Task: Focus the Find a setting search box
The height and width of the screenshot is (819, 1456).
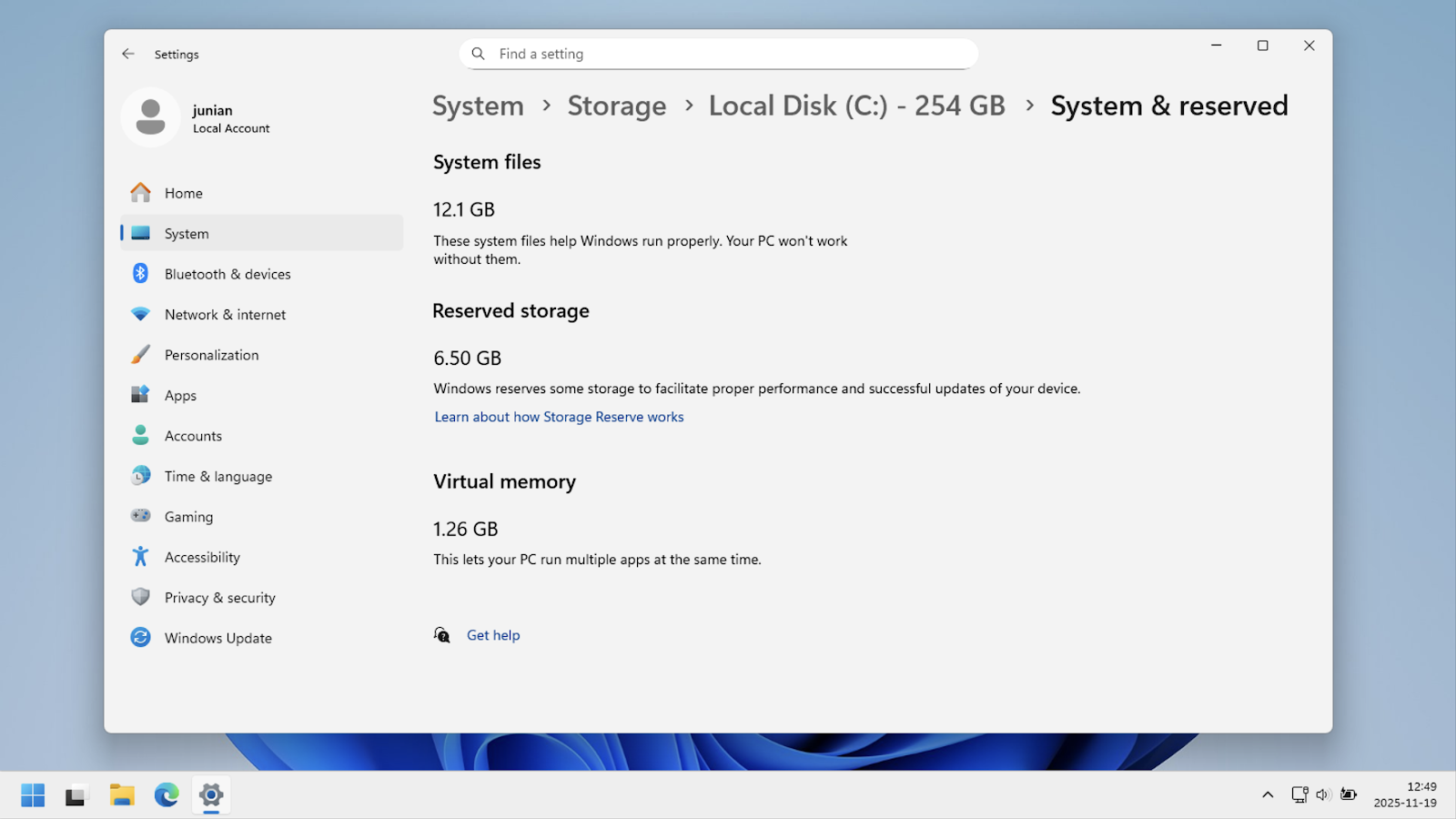Action: pos(719,54)
